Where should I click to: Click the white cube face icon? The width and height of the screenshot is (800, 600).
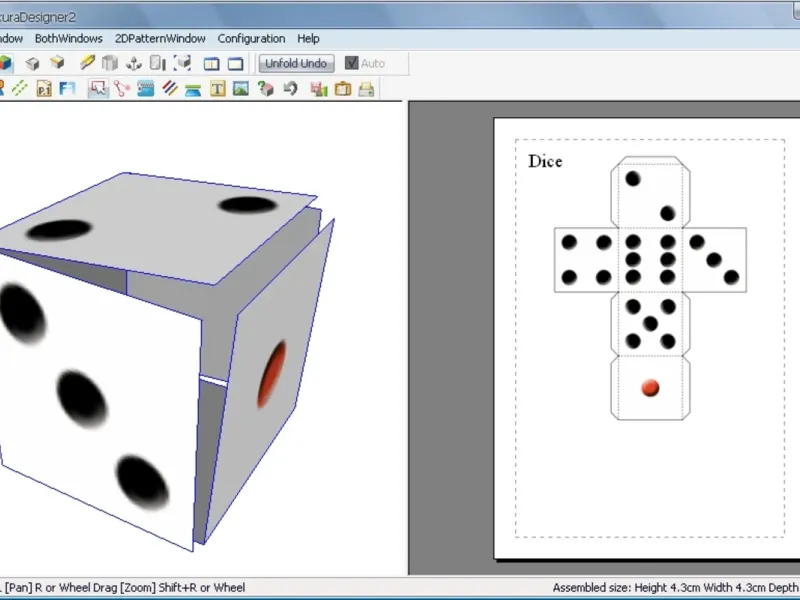[32, 63]
